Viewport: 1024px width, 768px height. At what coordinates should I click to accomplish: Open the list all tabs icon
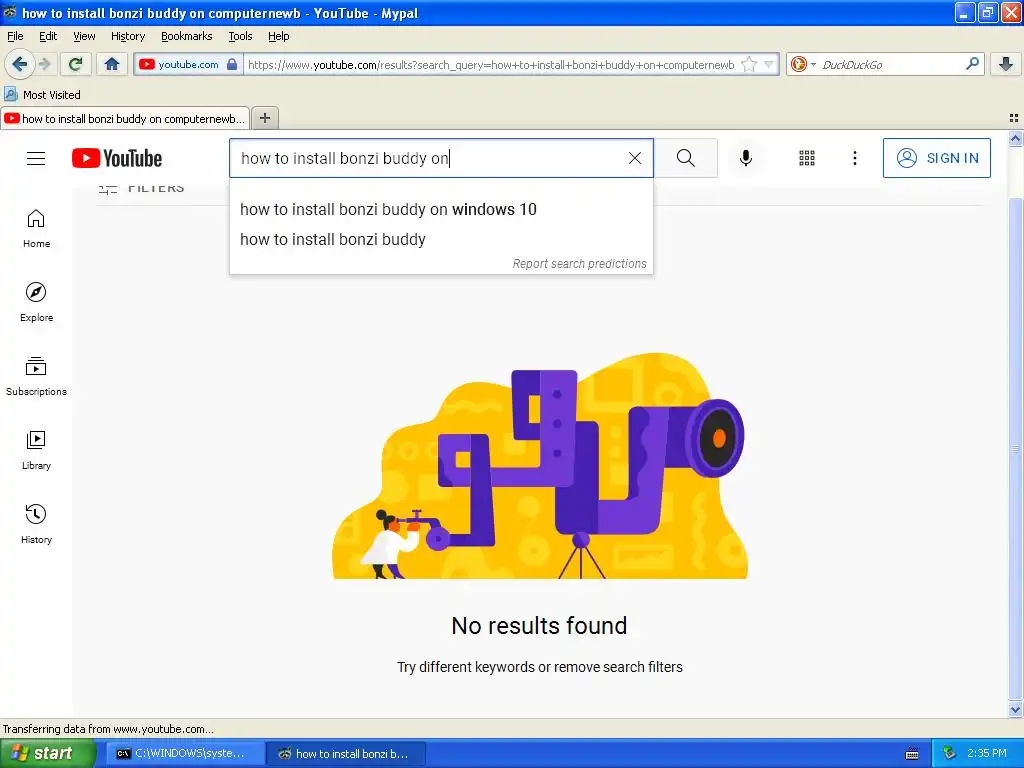coord(1014,118)
